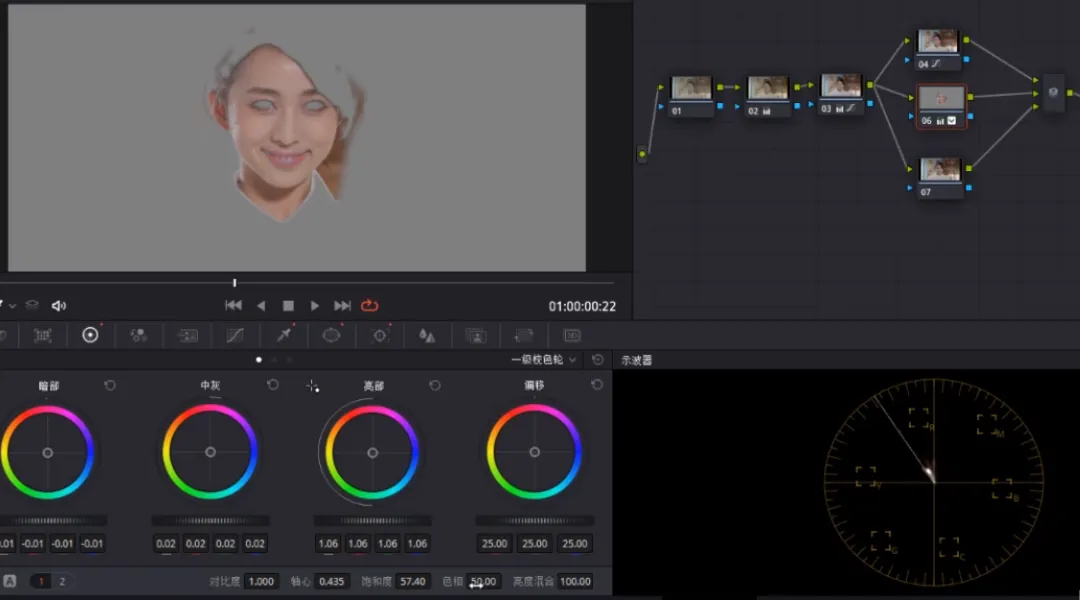Open the Sizing palette
This screenshot has height=600, width=1080.
(x=523, y=335)
